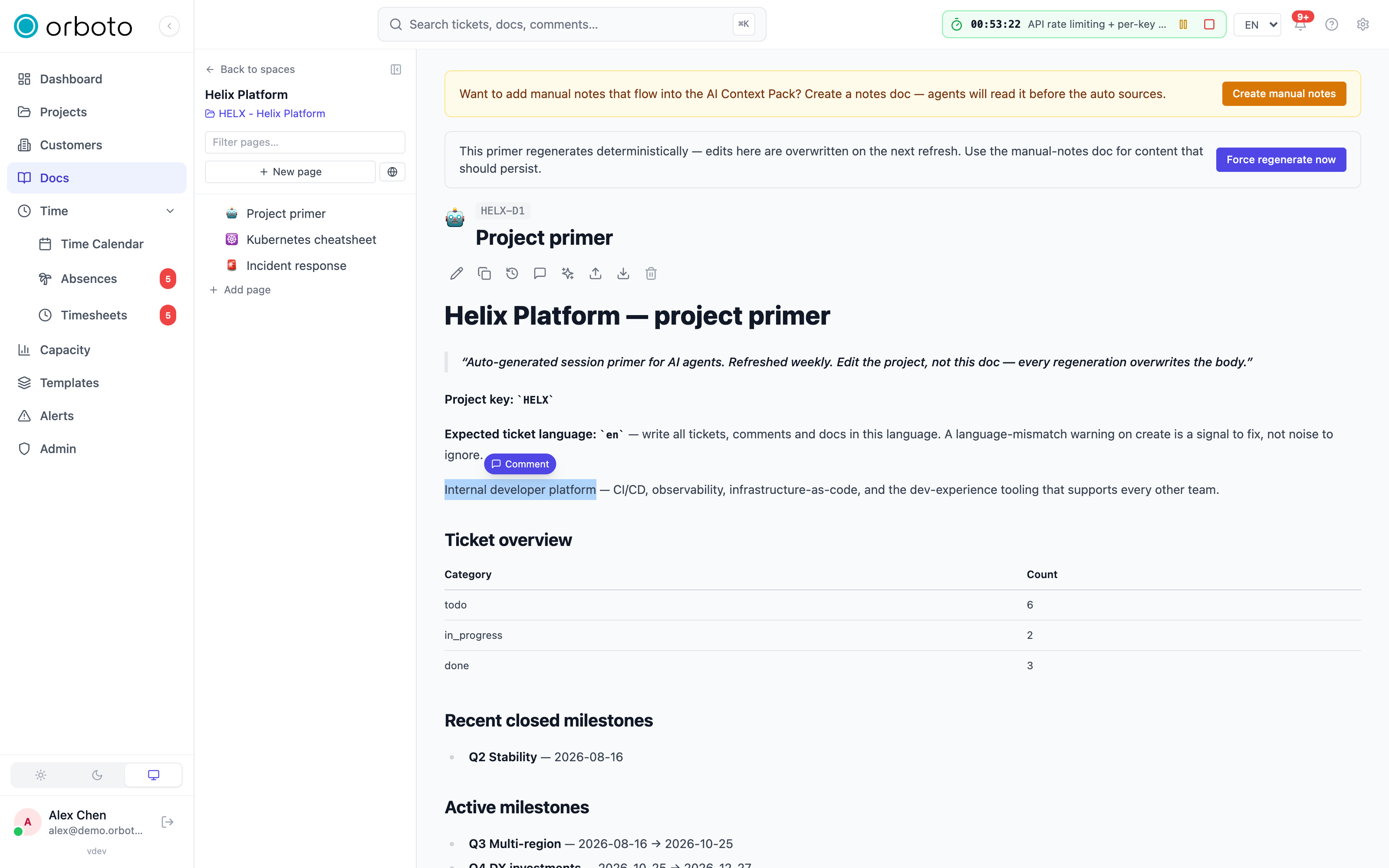Click the Filter pages input
The height and width of the screenshot is (868, 1389).
coord(305,142)
